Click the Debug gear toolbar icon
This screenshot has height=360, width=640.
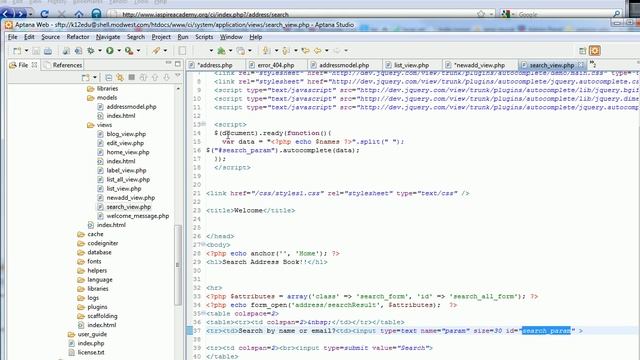91,51
